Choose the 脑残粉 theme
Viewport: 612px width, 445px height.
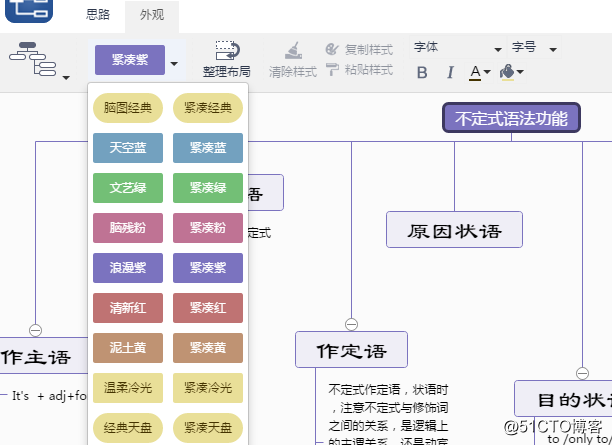[x=128, y=228]
